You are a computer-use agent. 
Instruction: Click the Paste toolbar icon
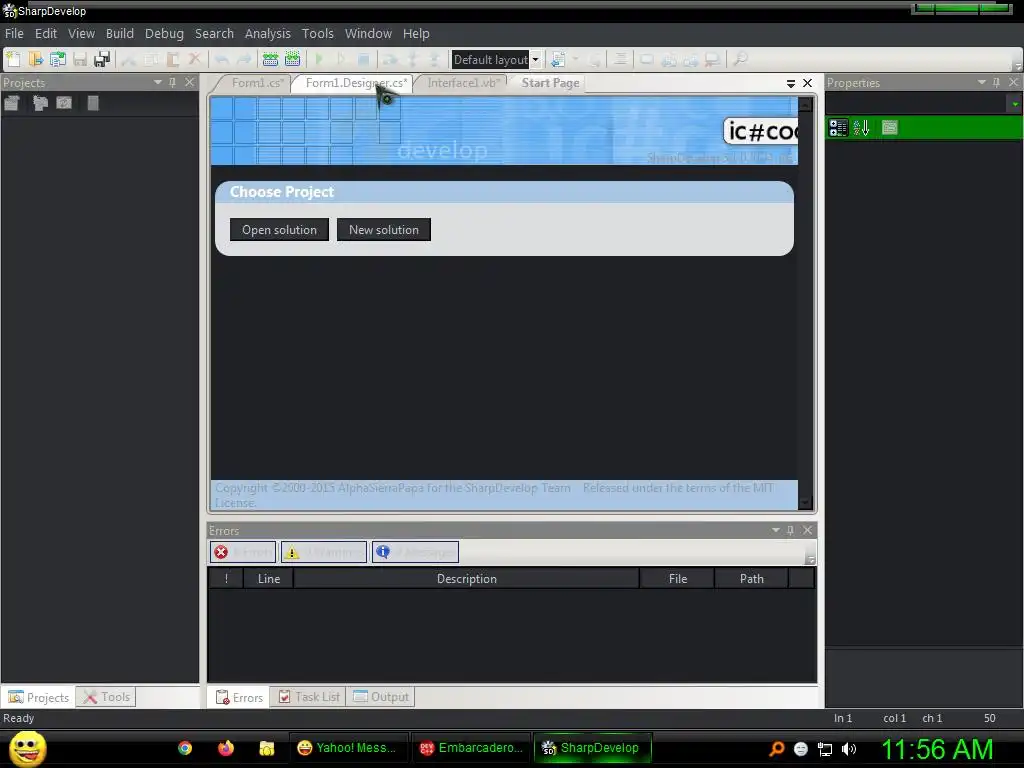(x=172, y=59)
